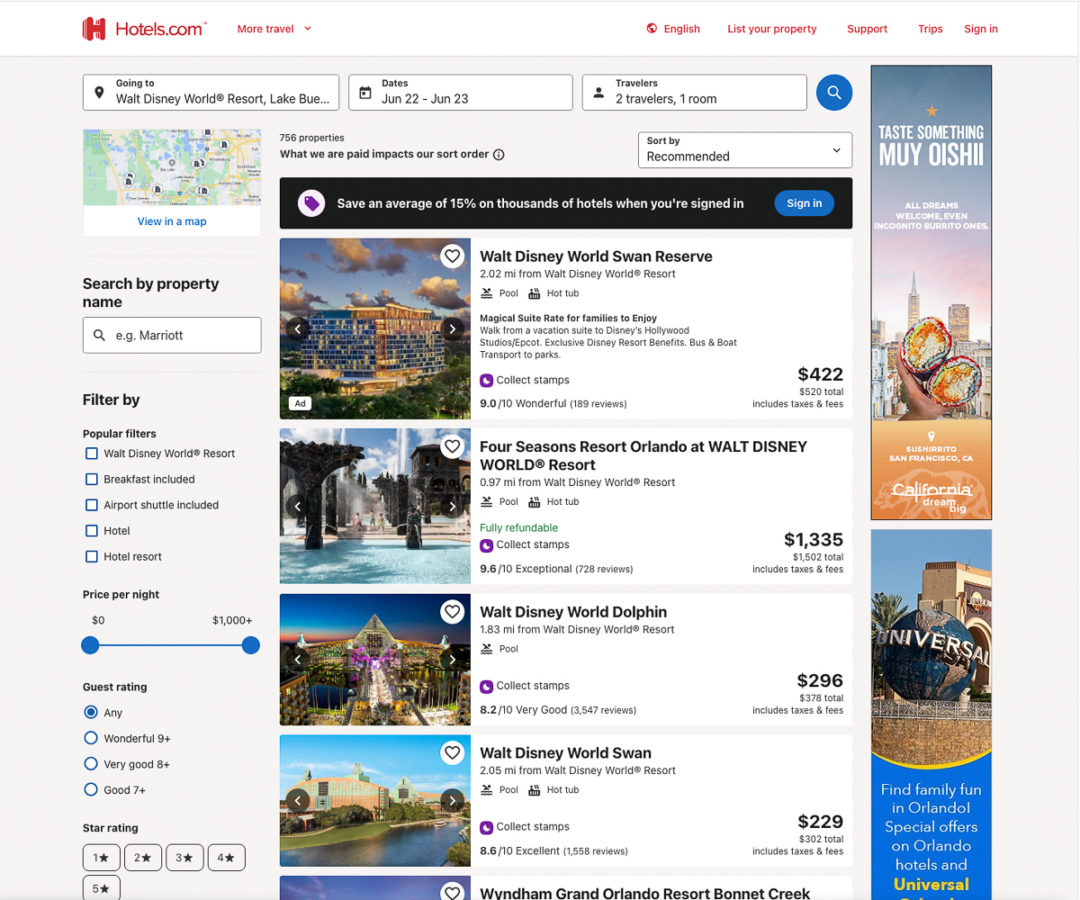The height and width of the screenshot is (900, 1080).
Task: Enable the Walt Disney World Resort filter
Action: click(x=90, y=453)
